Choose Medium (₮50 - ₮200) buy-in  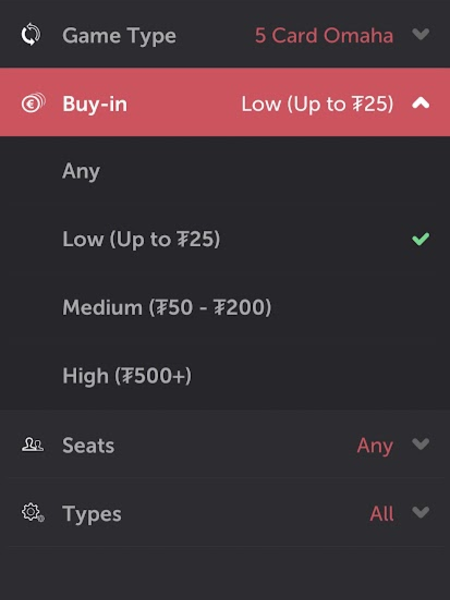225,307
